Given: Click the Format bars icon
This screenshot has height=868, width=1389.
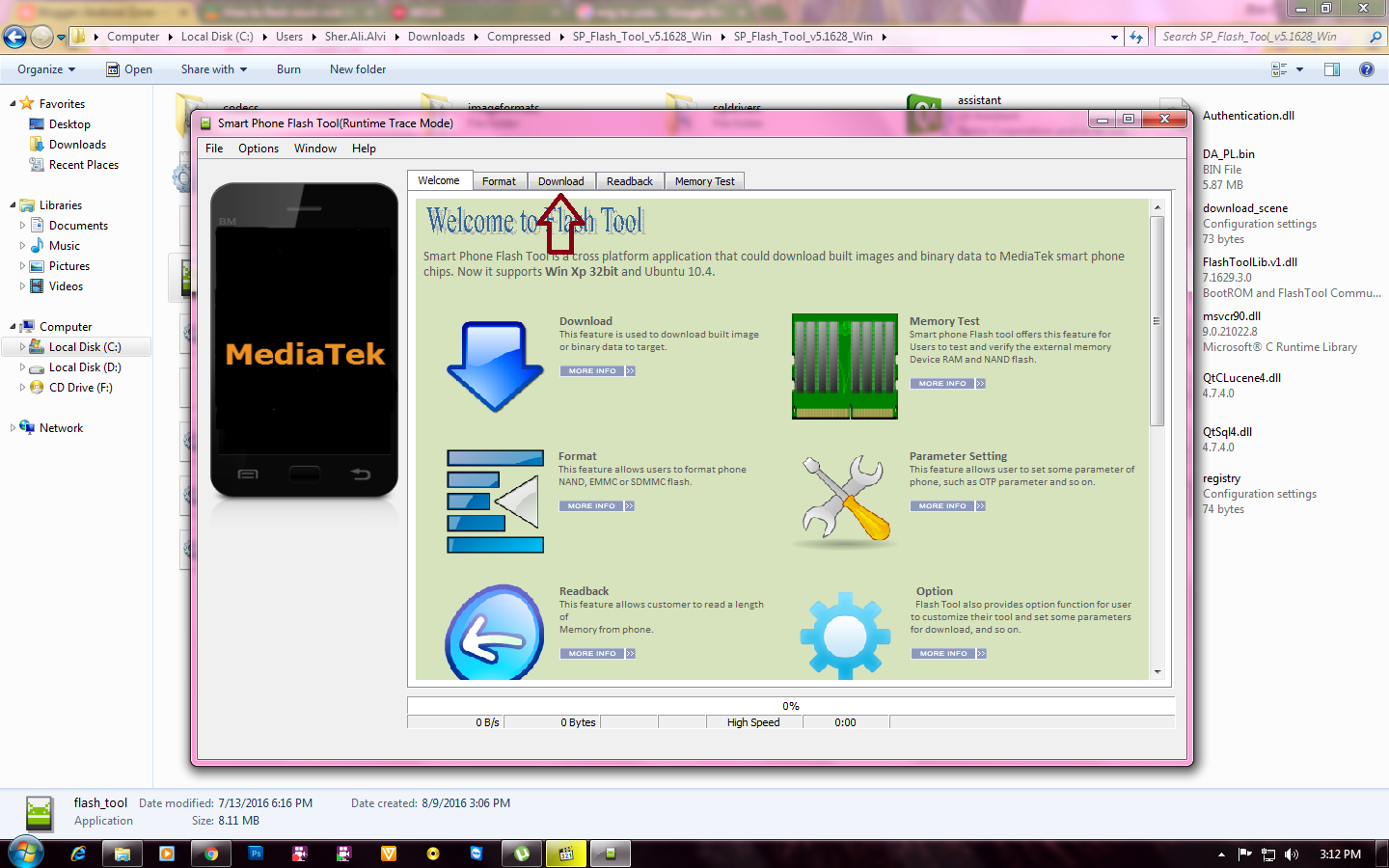Looking at the screenshot, I should [495, 502].
